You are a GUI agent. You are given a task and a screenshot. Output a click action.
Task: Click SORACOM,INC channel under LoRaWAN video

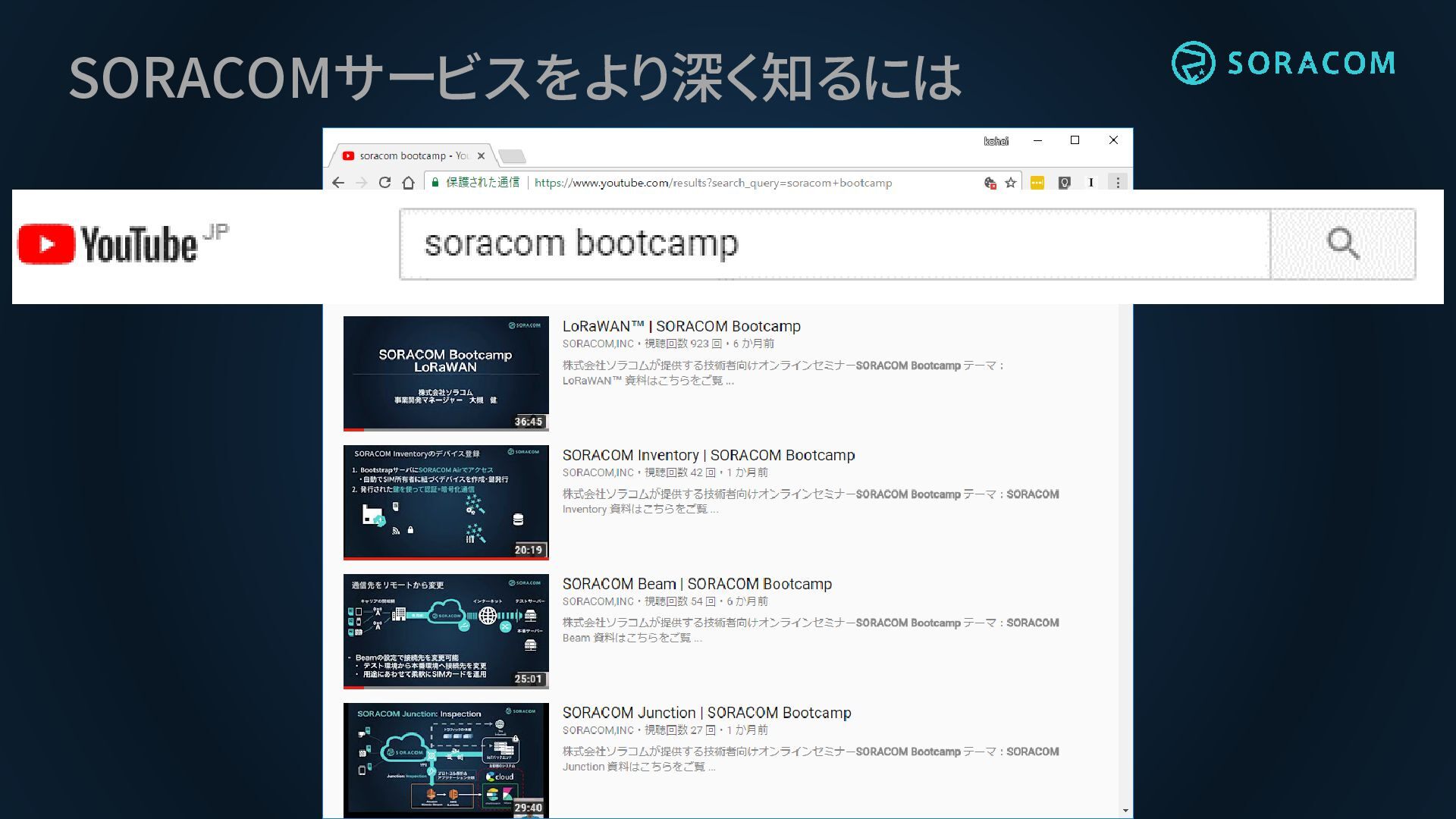(598, 344)
